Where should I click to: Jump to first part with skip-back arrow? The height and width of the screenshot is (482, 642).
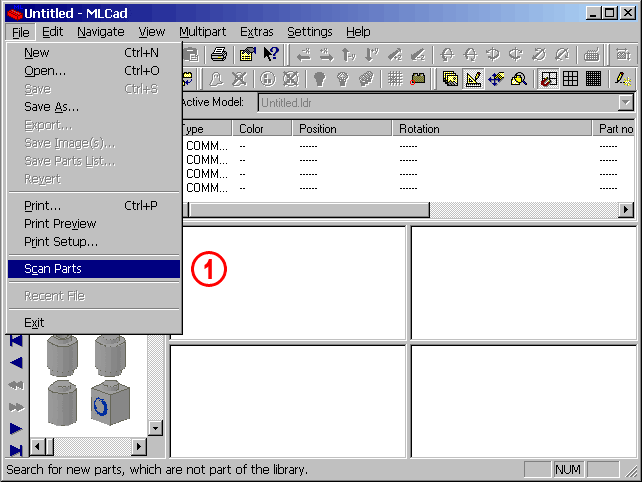tap(16, 341)
